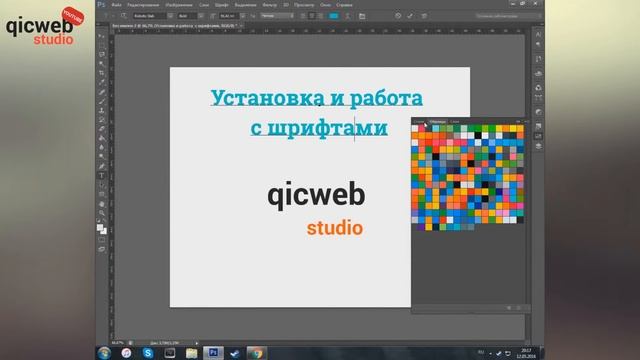Set center text alignment
640x360 pixels.
pyautogui.click(x=312, y=16)
